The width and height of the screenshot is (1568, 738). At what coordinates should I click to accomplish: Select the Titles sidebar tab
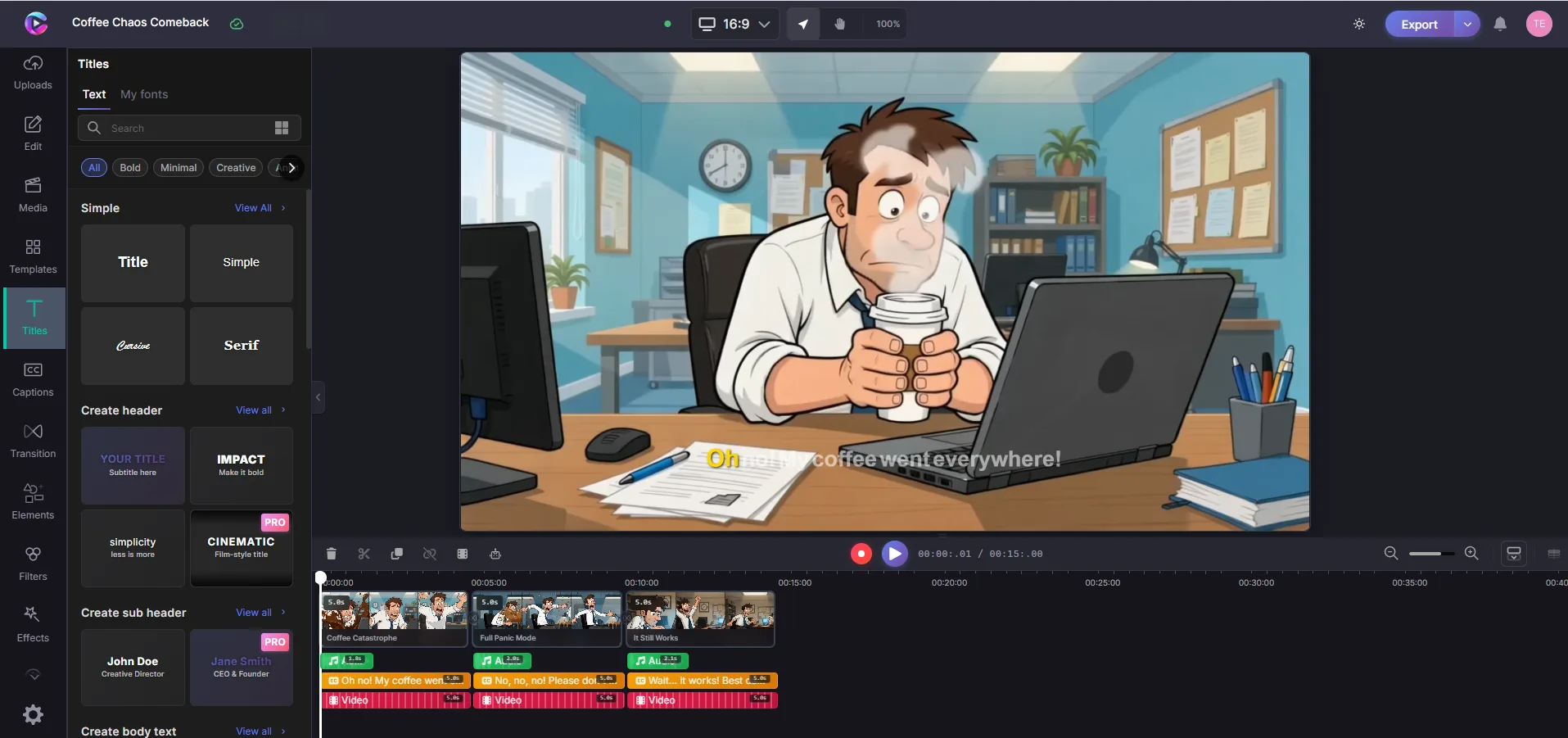(x=34, y=318)
